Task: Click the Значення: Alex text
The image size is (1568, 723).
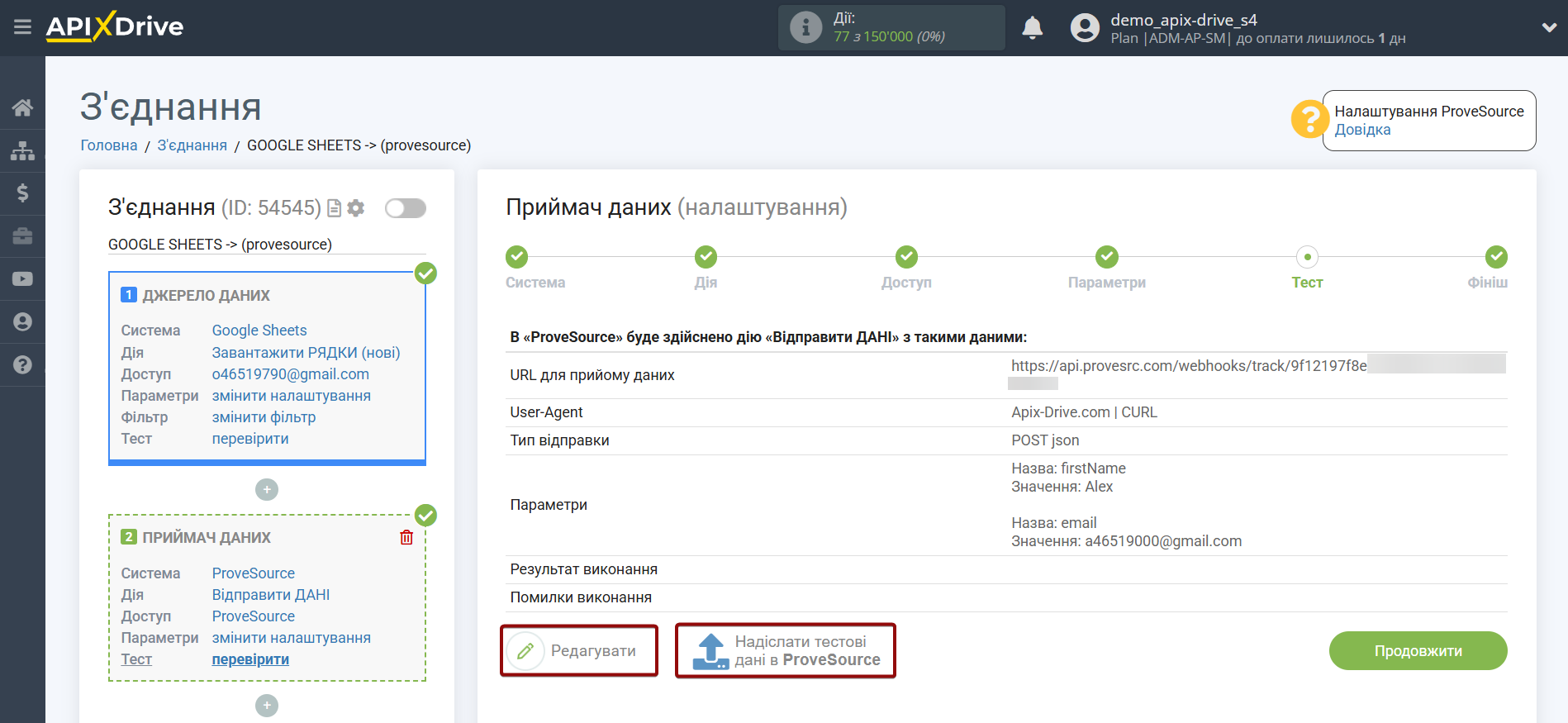Action: tap(1062, 487)
